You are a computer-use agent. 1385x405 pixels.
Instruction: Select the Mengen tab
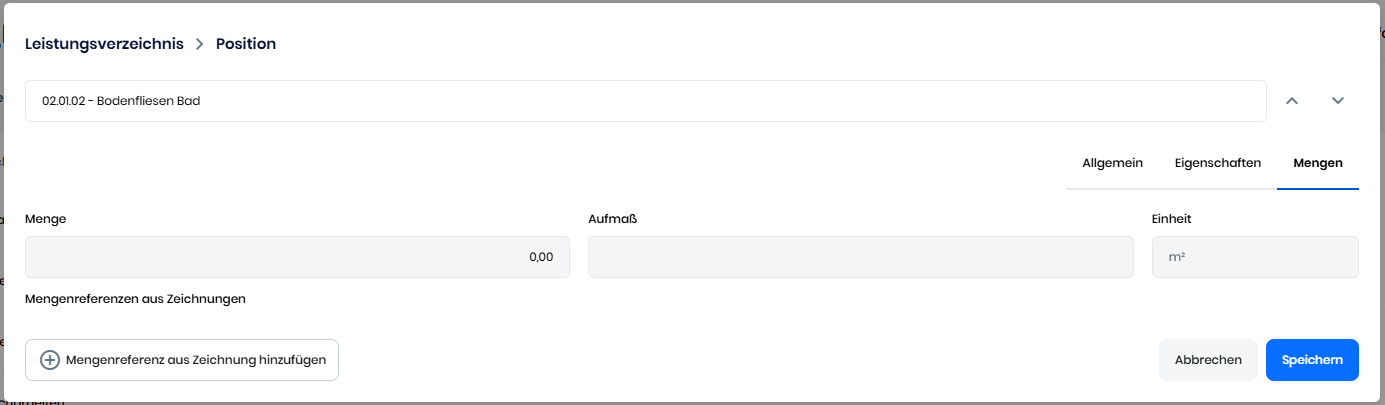(1317, 163)
